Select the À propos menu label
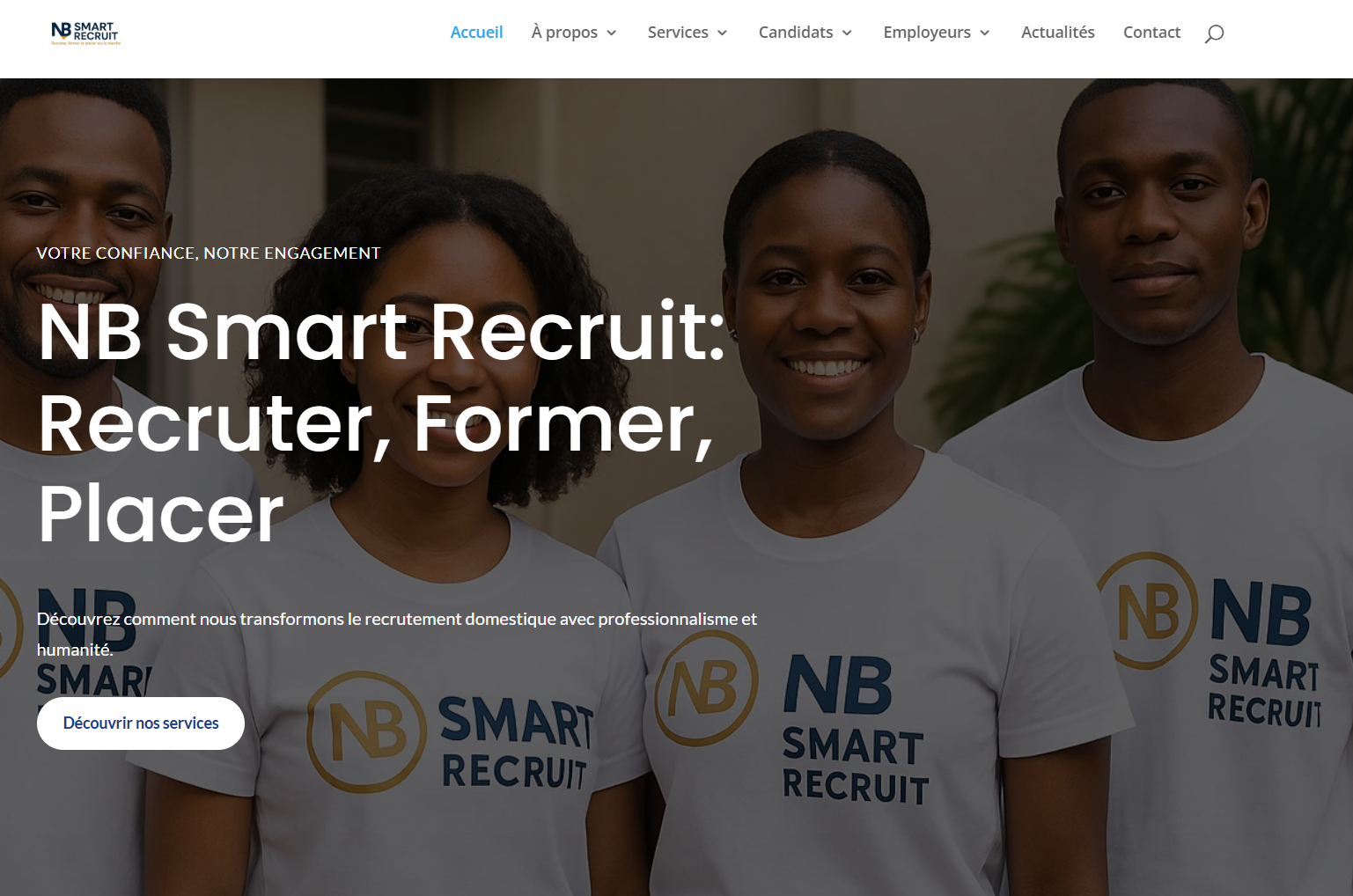 (x=564, y=33)
